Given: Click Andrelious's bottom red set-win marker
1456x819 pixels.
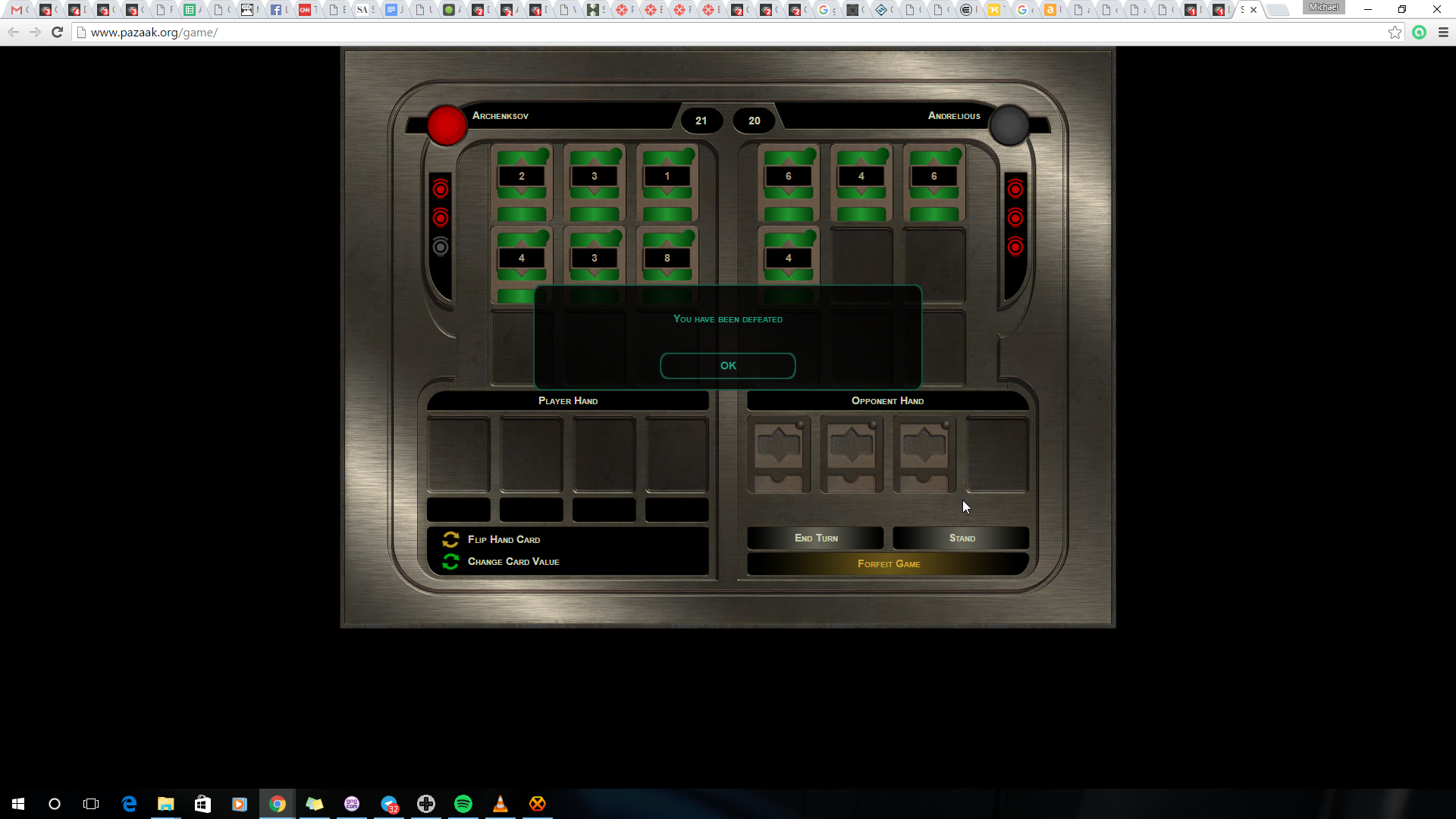Looking at the screenshot, I should click(x=1015, y=246).
